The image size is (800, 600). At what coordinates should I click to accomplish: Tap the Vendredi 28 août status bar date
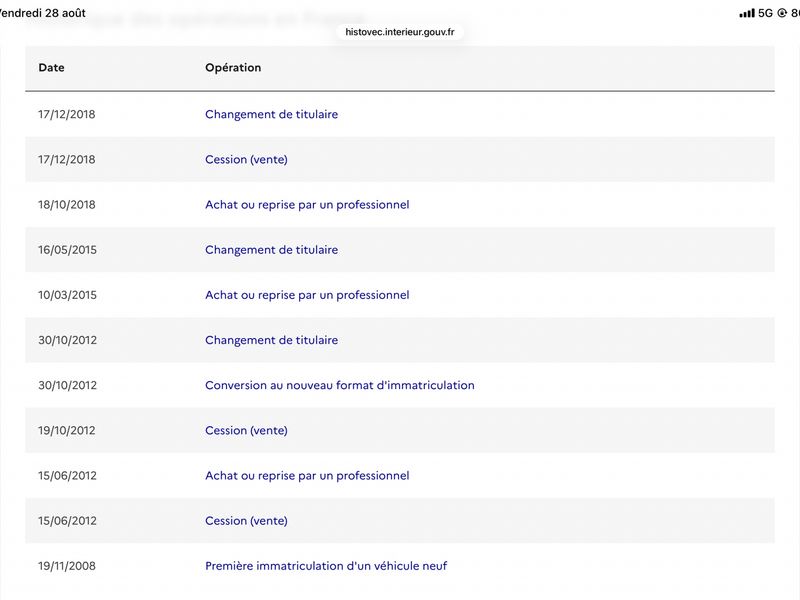click(43, 13)
